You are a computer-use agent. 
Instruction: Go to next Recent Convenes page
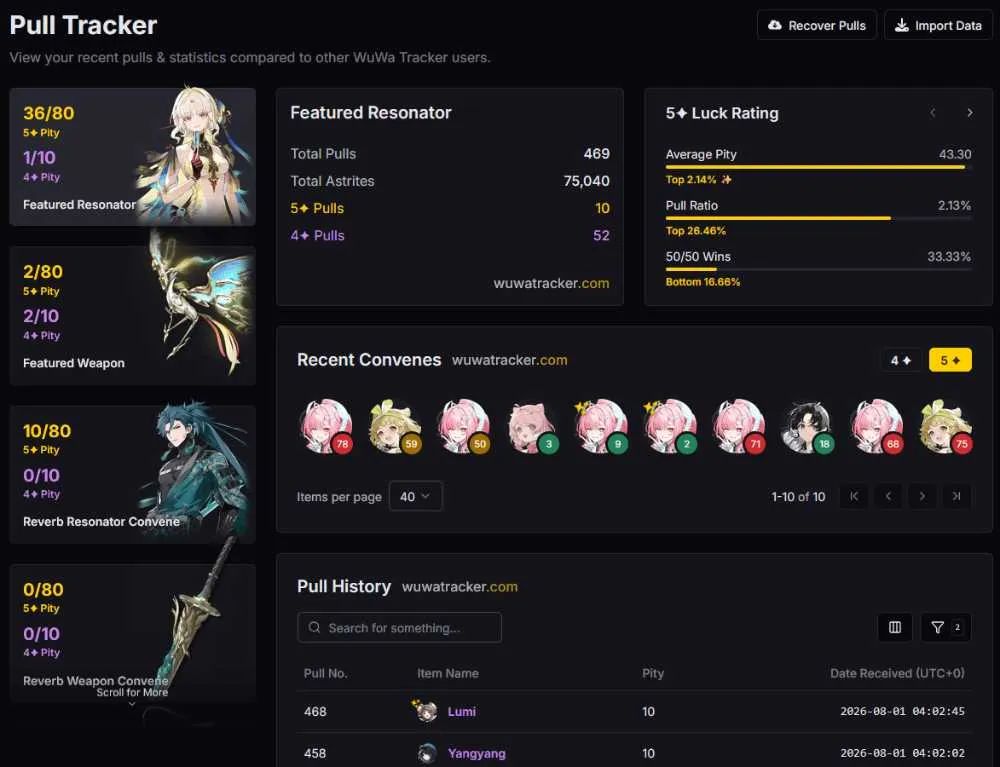click(x=922, y=496)
